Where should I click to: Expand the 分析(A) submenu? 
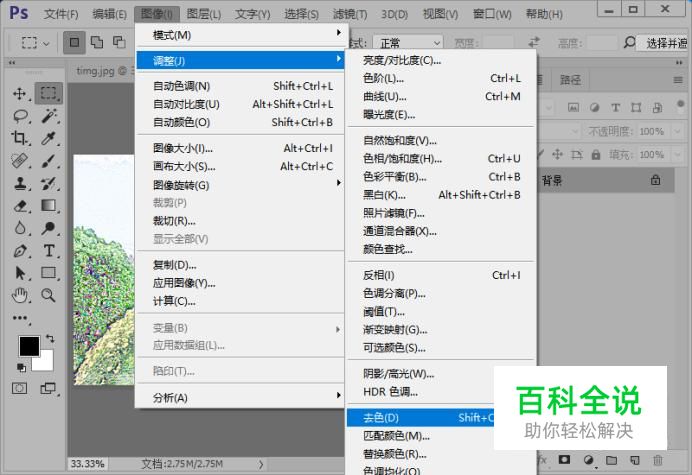pyautogui.click(x=241, y=398)
